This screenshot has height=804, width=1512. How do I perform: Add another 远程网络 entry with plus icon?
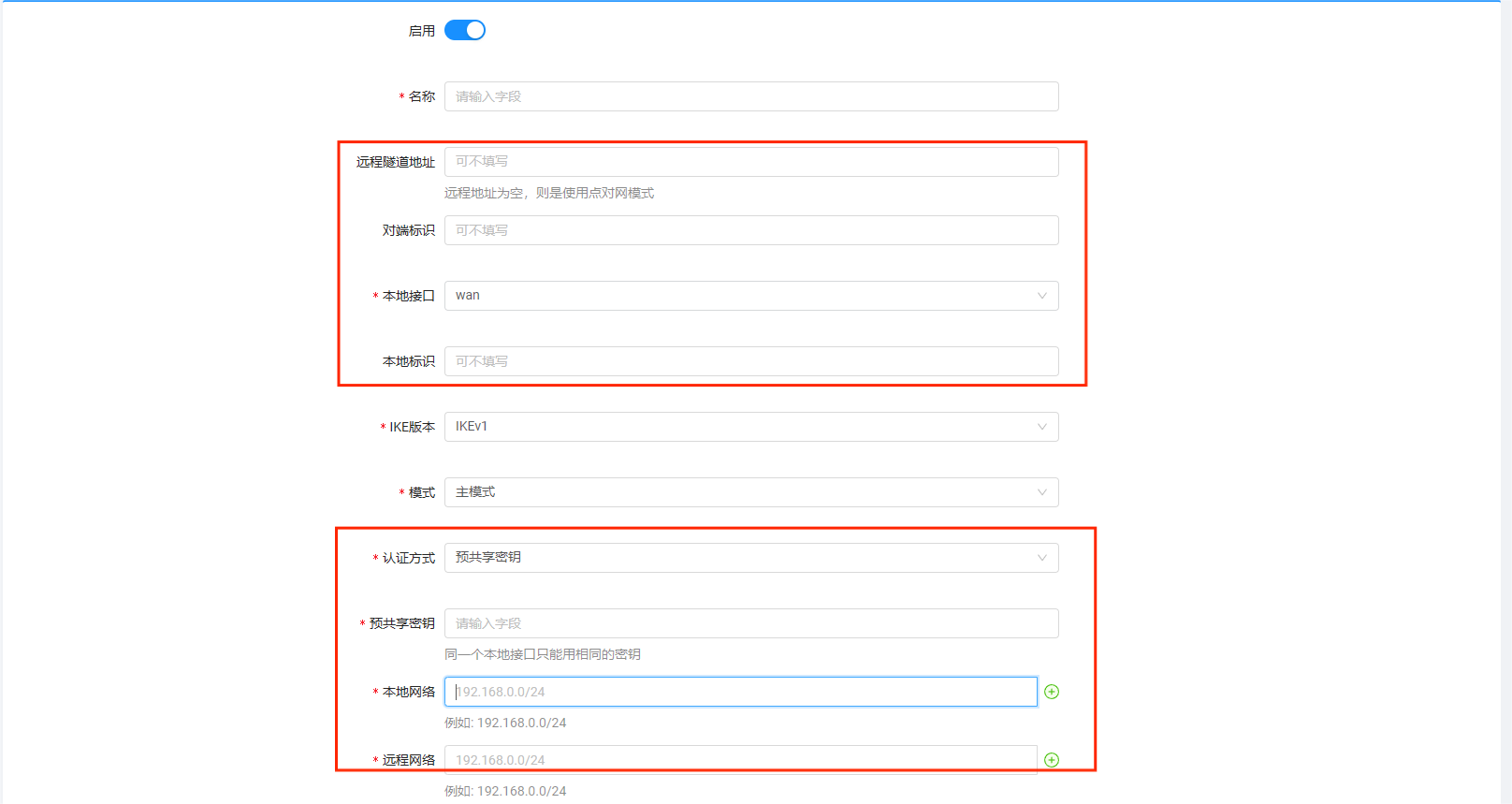(x=1052, y=760)
